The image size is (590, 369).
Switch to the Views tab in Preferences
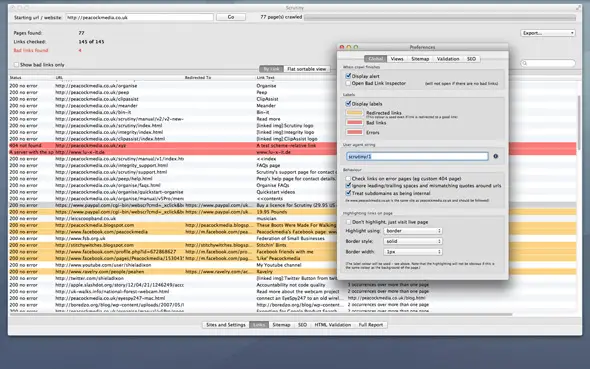tap(397, 59)
